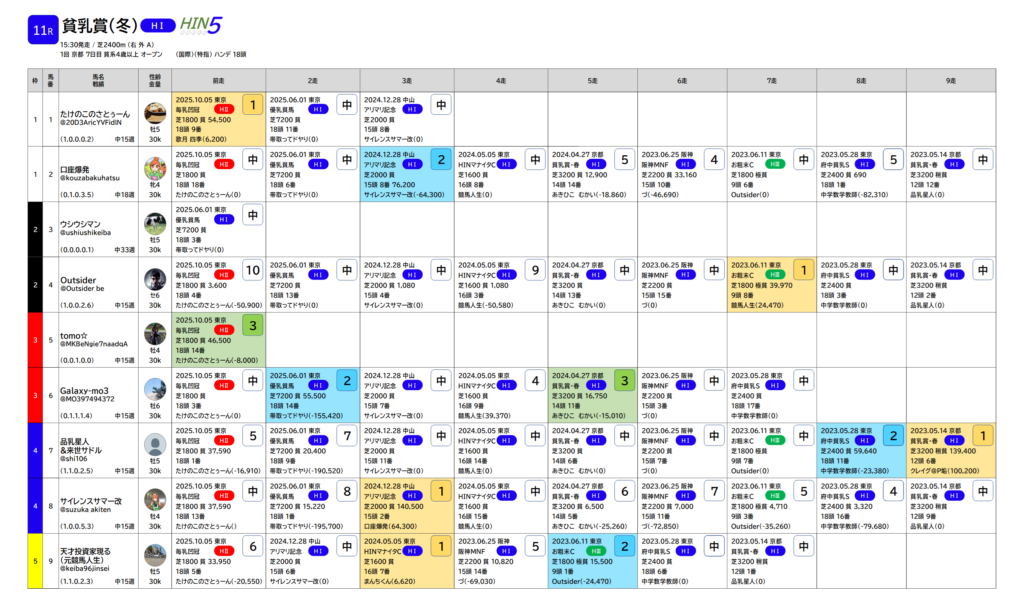Select ウシウシマン's profile picture
This screenshot has height=599, width=1024.
[x=154, y=223]
